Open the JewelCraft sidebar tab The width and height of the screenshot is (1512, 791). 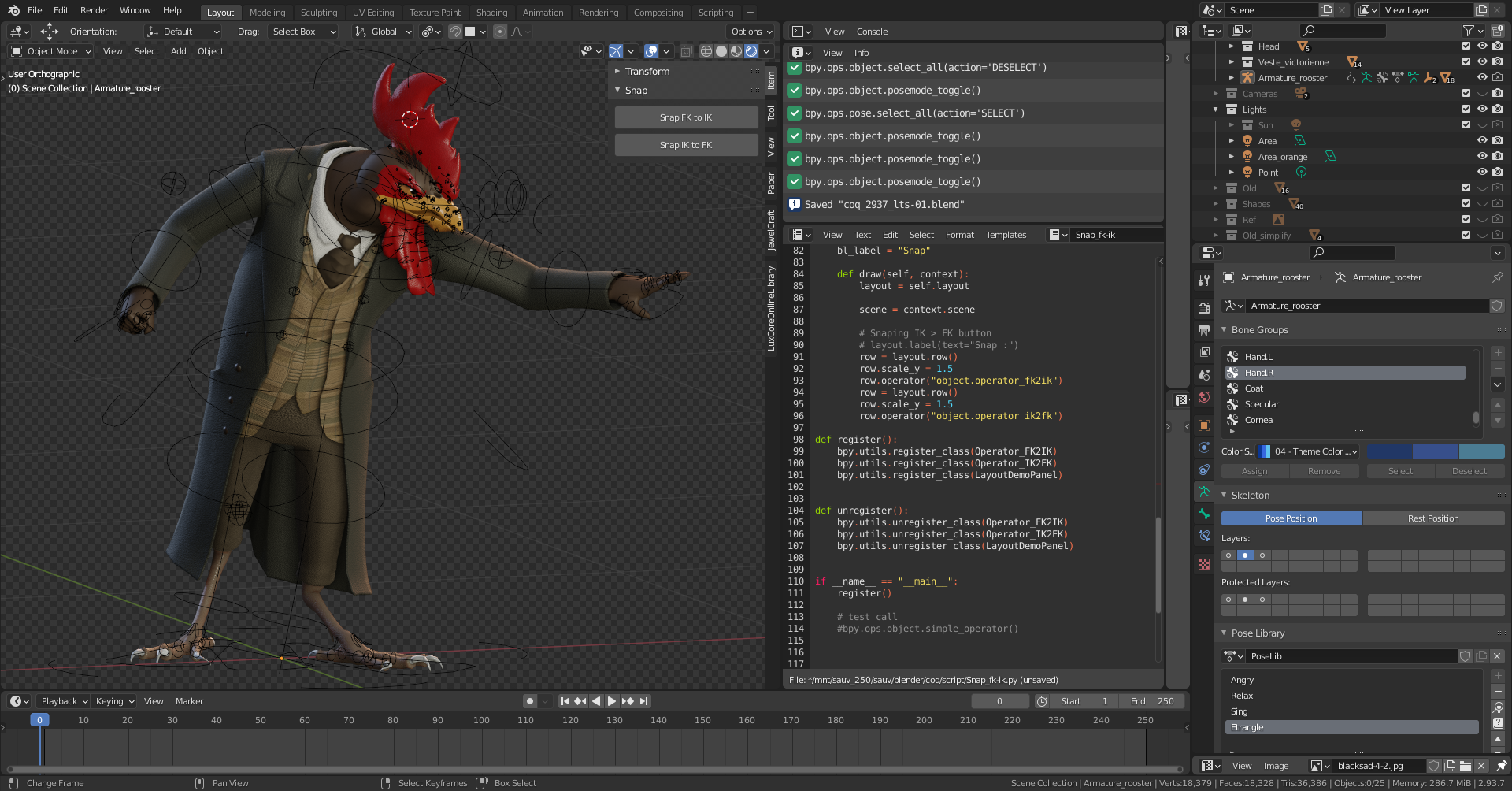pos(771,231)
